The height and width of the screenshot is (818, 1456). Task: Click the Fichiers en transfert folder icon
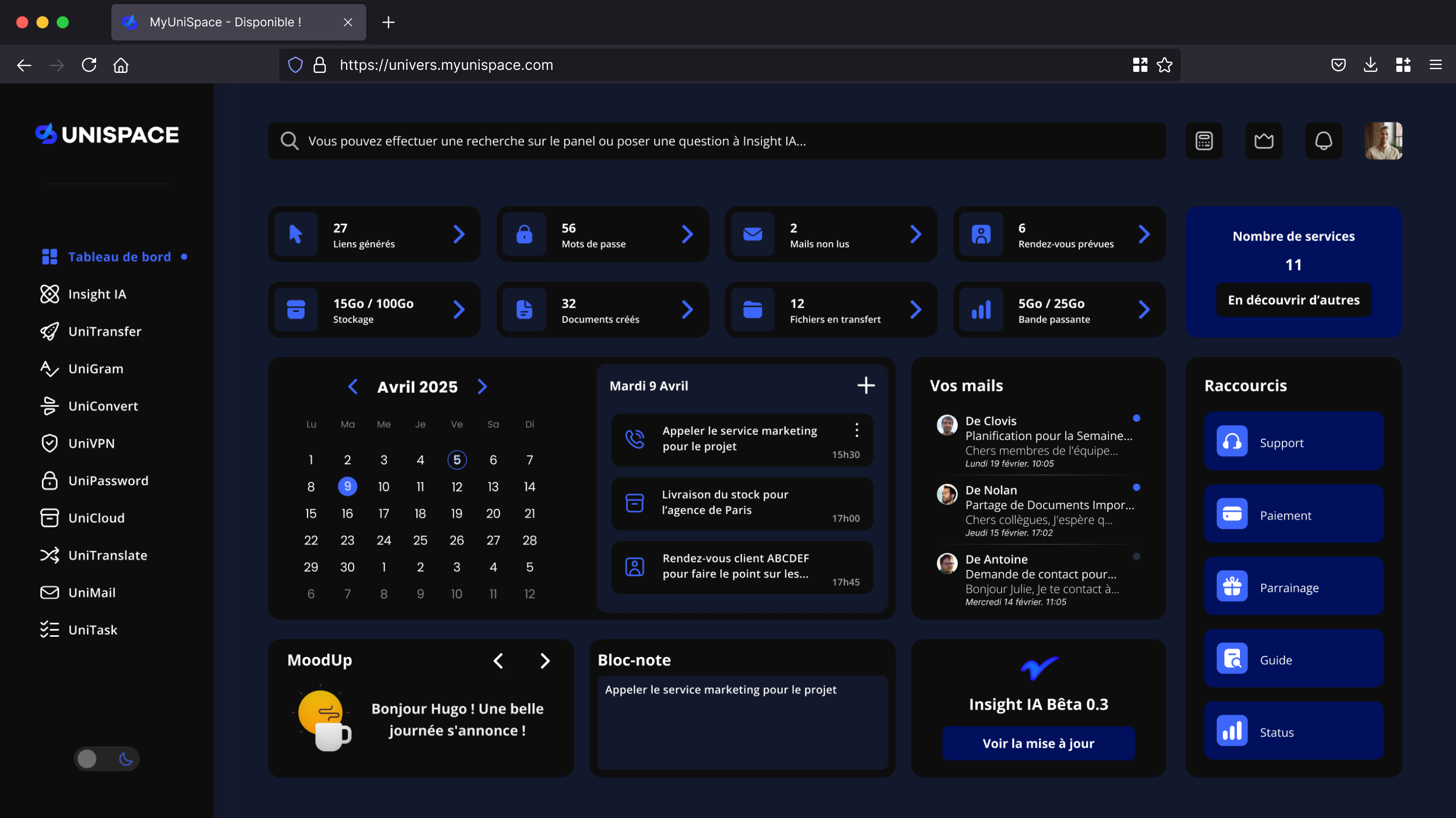tap(752, 309)
